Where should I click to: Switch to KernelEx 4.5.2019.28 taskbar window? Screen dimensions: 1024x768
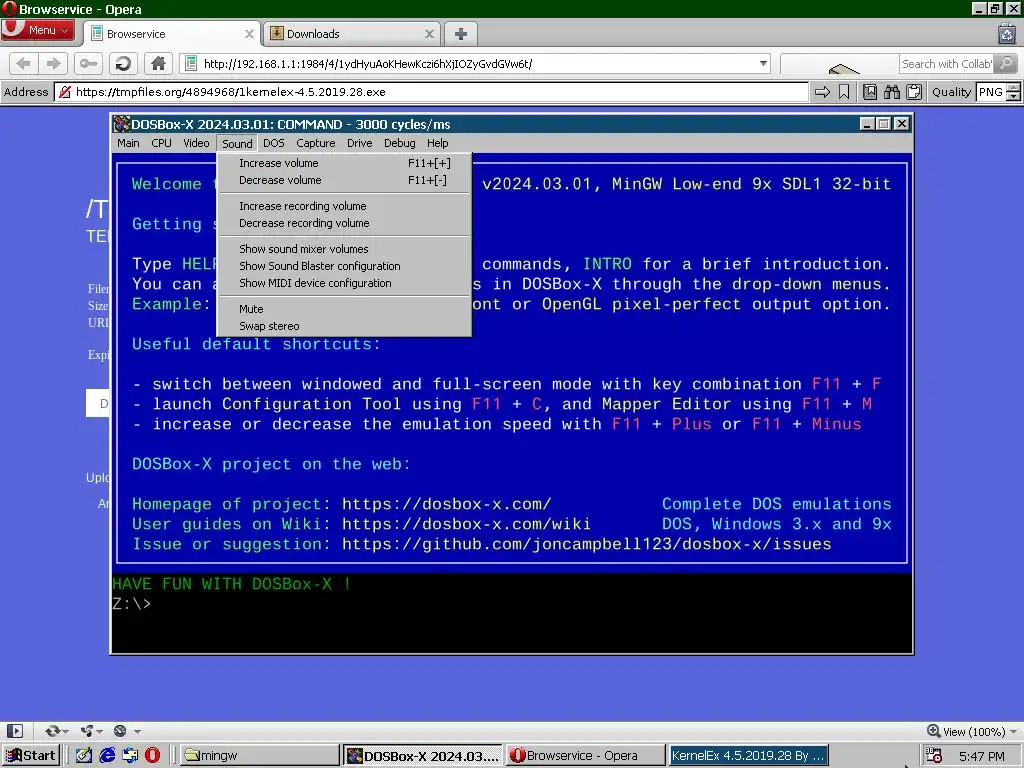749,756
